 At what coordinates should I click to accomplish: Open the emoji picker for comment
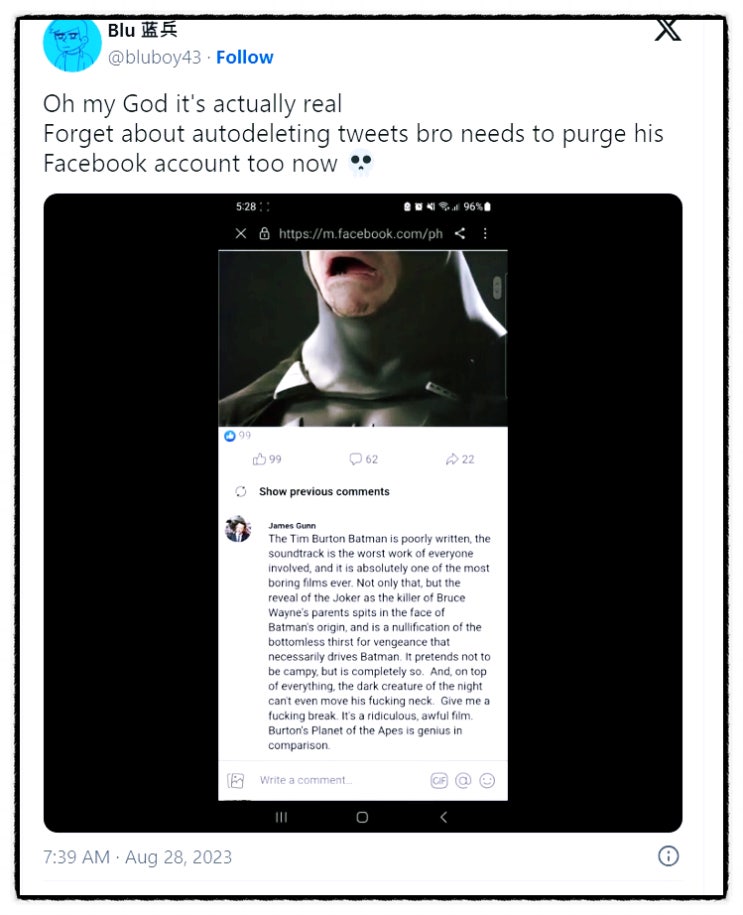tap(487, 780)
